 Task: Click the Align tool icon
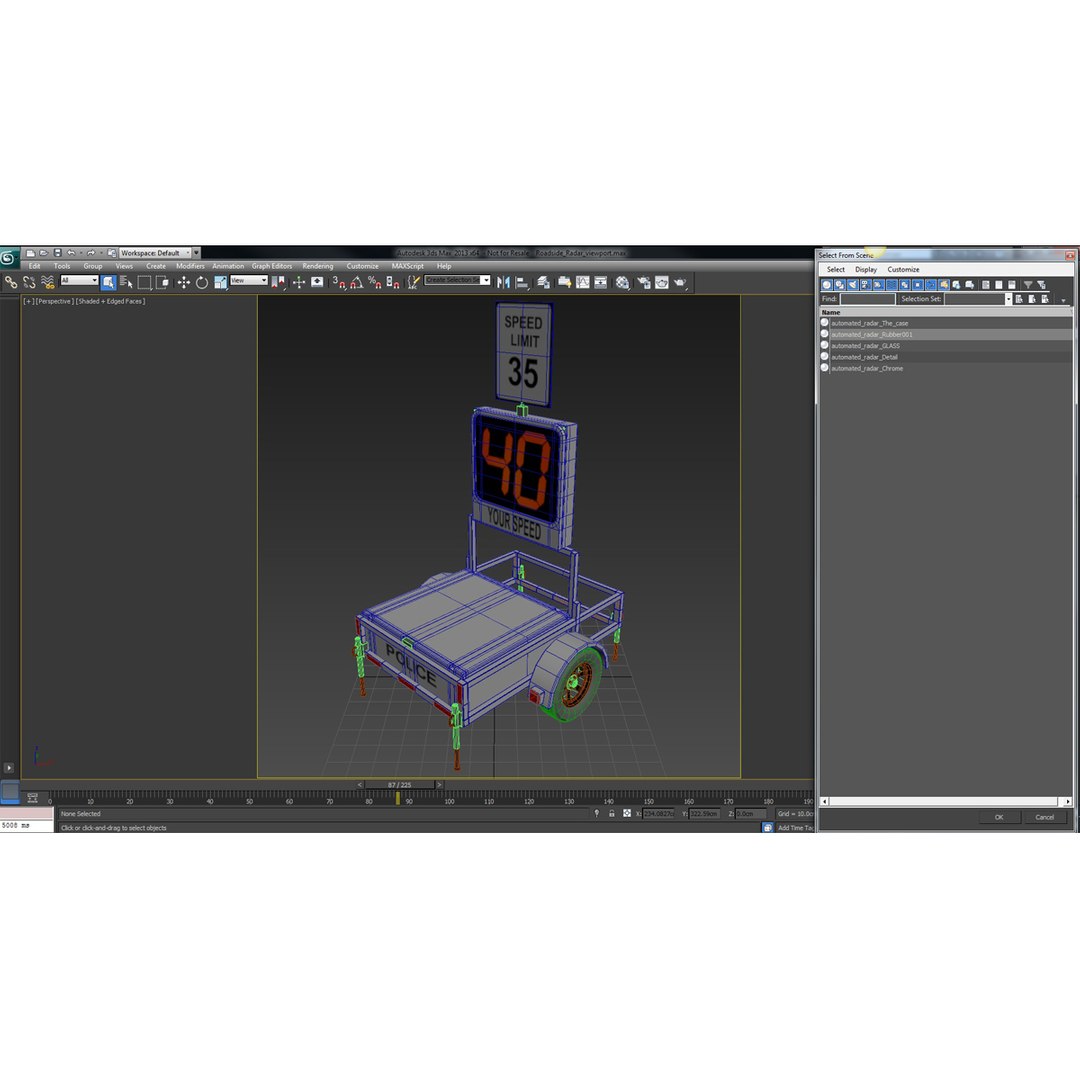point(522,282)
